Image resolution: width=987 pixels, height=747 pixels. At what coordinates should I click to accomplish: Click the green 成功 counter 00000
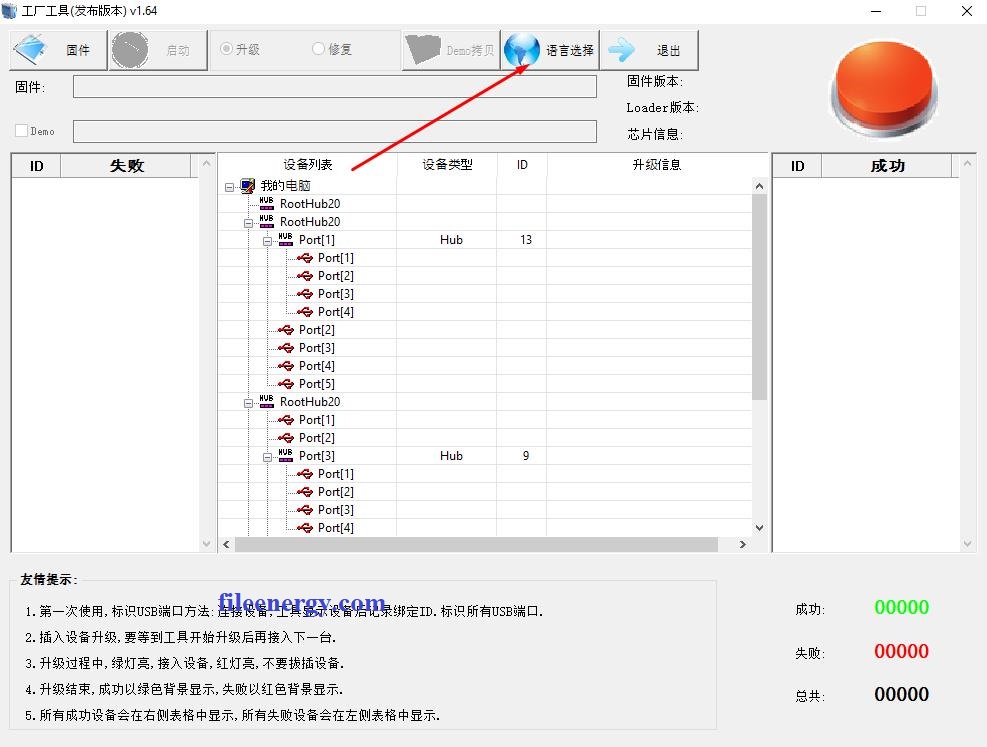pos(901,607)
